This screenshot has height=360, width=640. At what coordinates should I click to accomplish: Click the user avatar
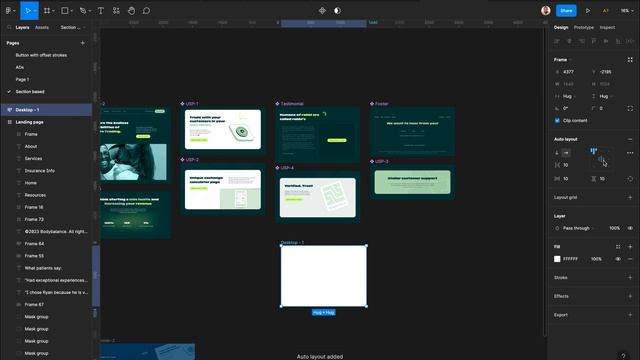tap(546, 11)
